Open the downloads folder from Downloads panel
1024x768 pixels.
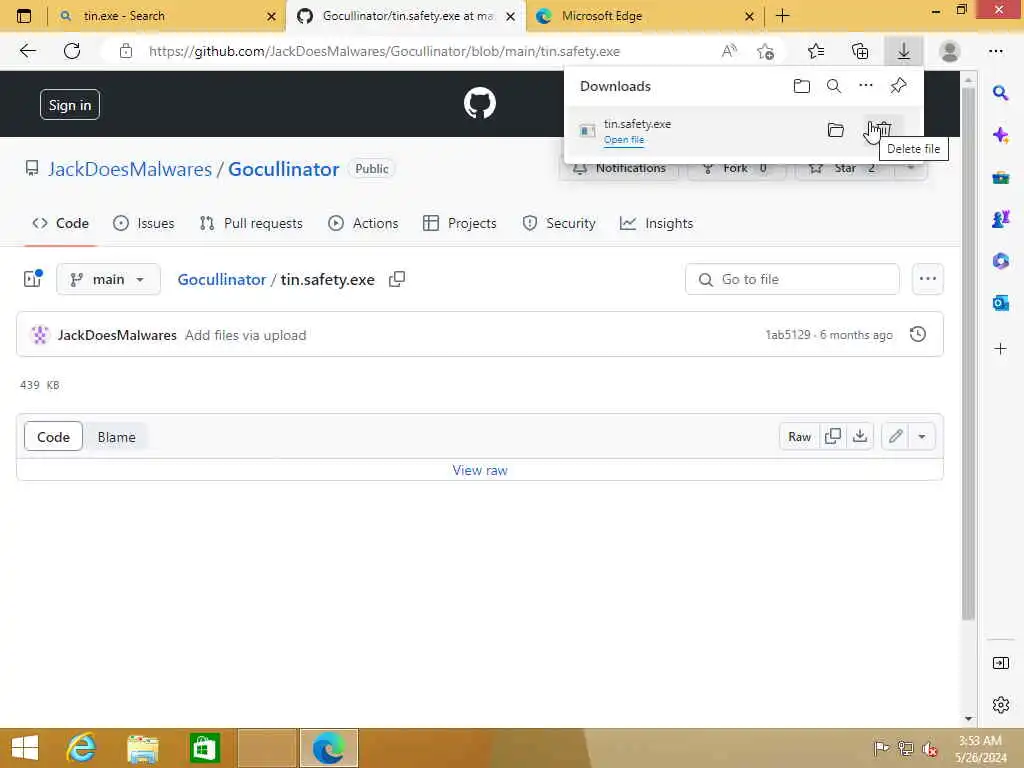tap(801, 86)
